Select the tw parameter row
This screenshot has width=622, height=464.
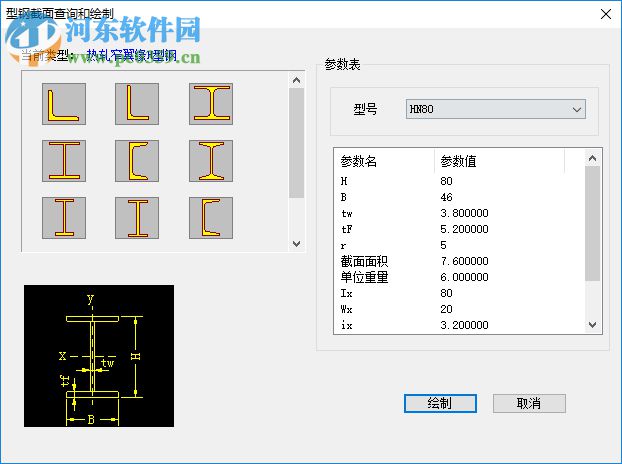click(459, 213)
